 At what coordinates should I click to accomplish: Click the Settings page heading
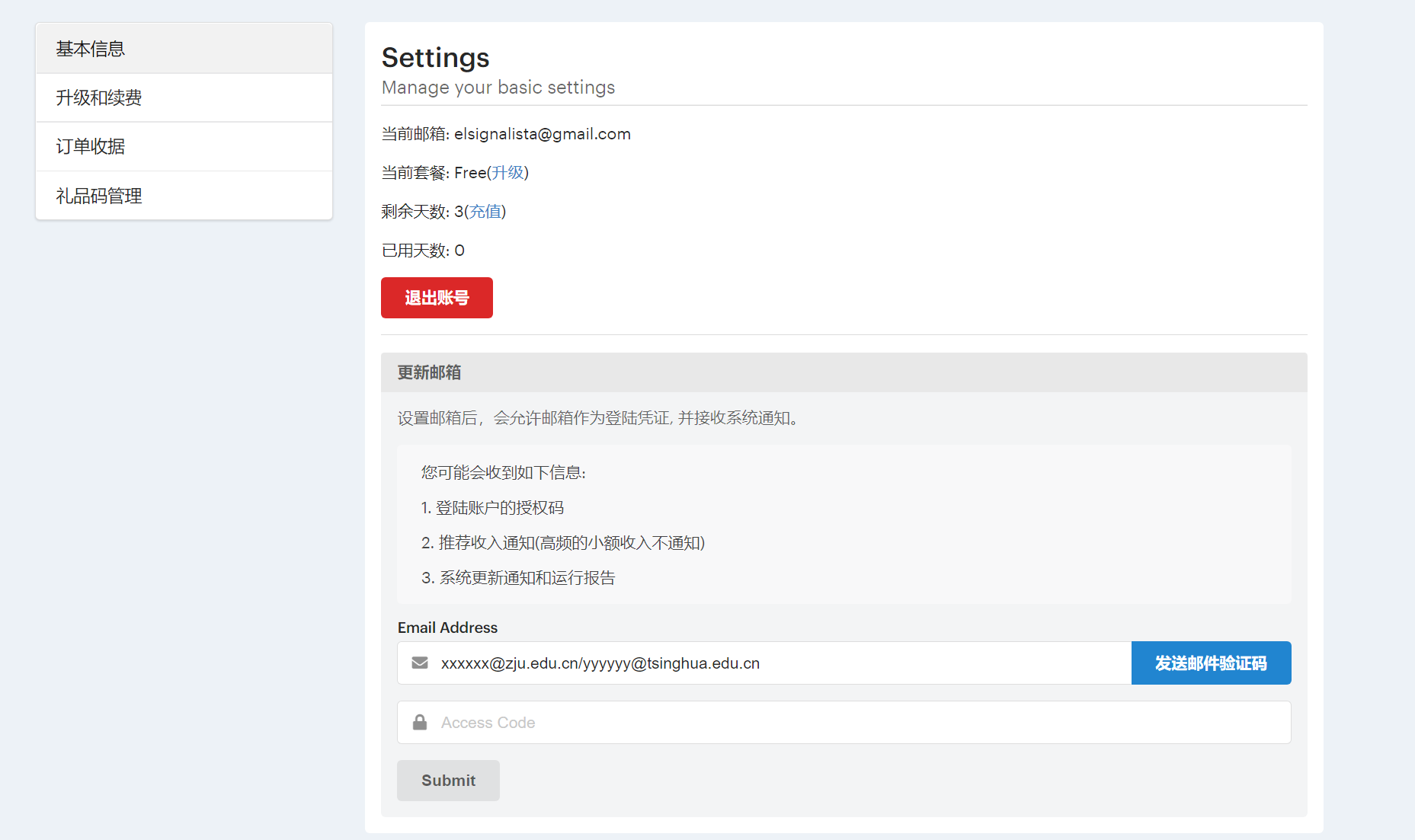pos(435,58)
